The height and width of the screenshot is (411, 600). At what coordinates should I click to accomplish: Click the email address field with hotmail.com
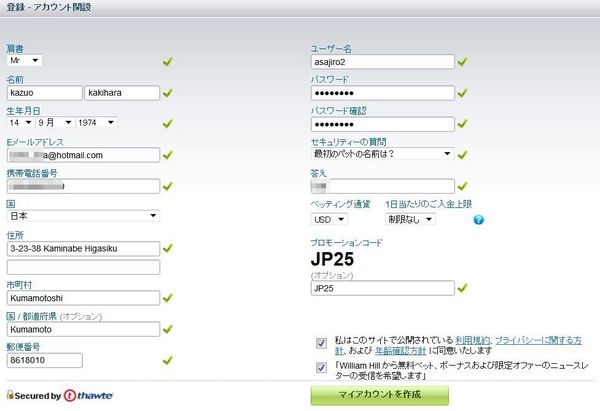[x=83, y=155]
